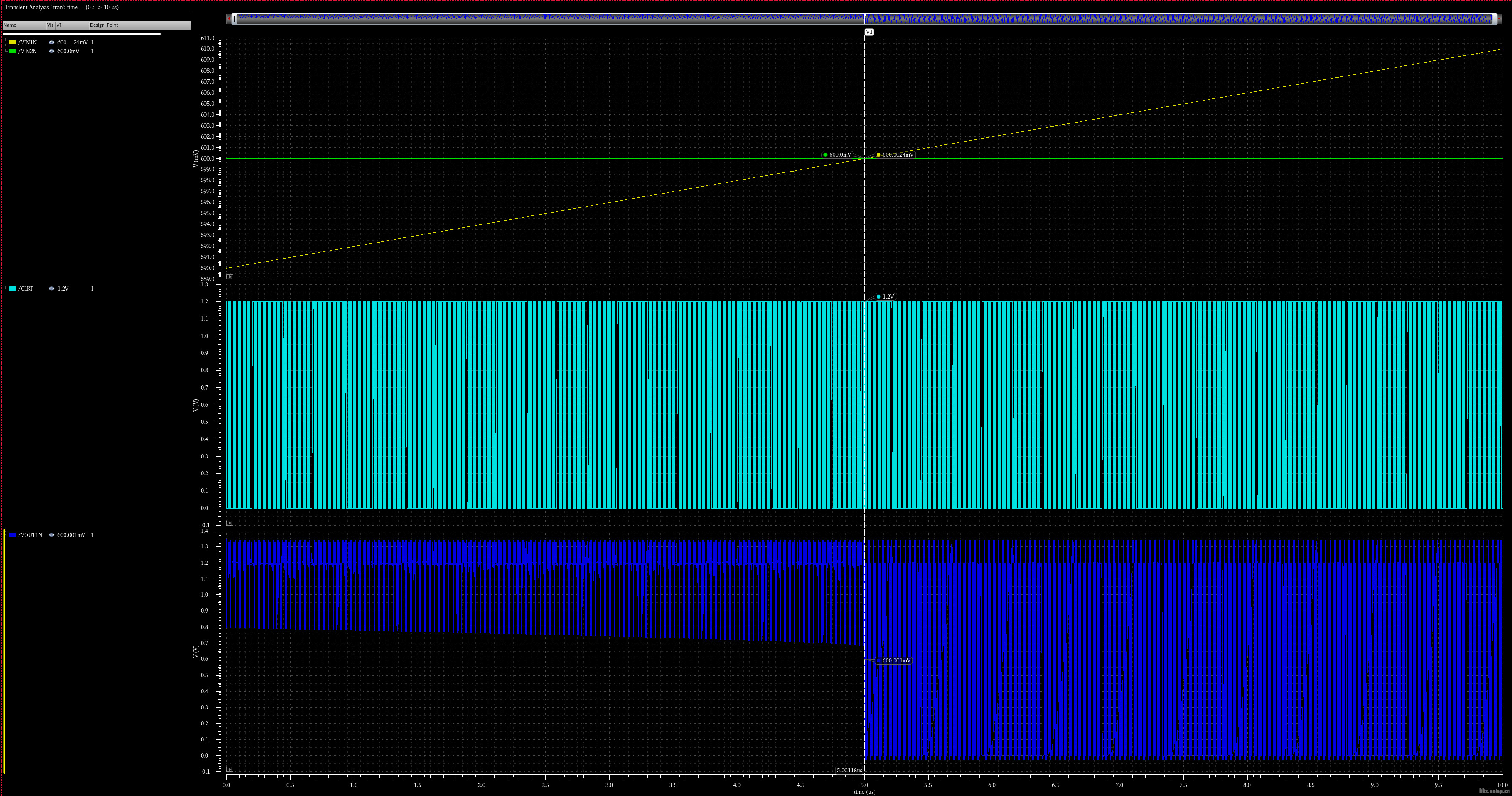This screenshot has width=1512, height=796.
Task: Click the 5.00118us marker time label
Action: pyautogui.click(x=849, y=770)
